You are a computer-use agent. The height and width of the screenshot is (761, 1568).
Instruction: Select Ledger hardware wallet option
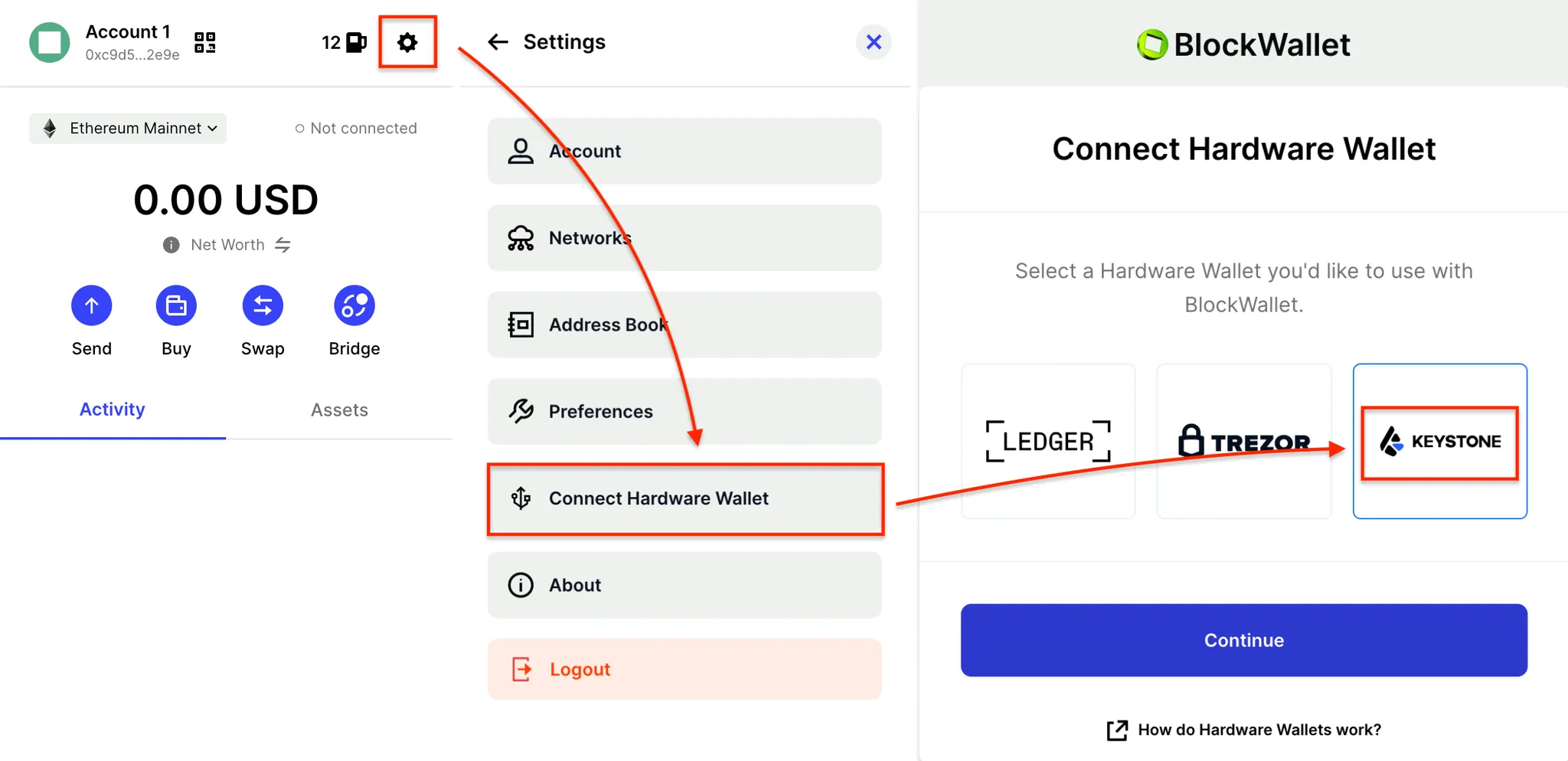point(1047,441)
